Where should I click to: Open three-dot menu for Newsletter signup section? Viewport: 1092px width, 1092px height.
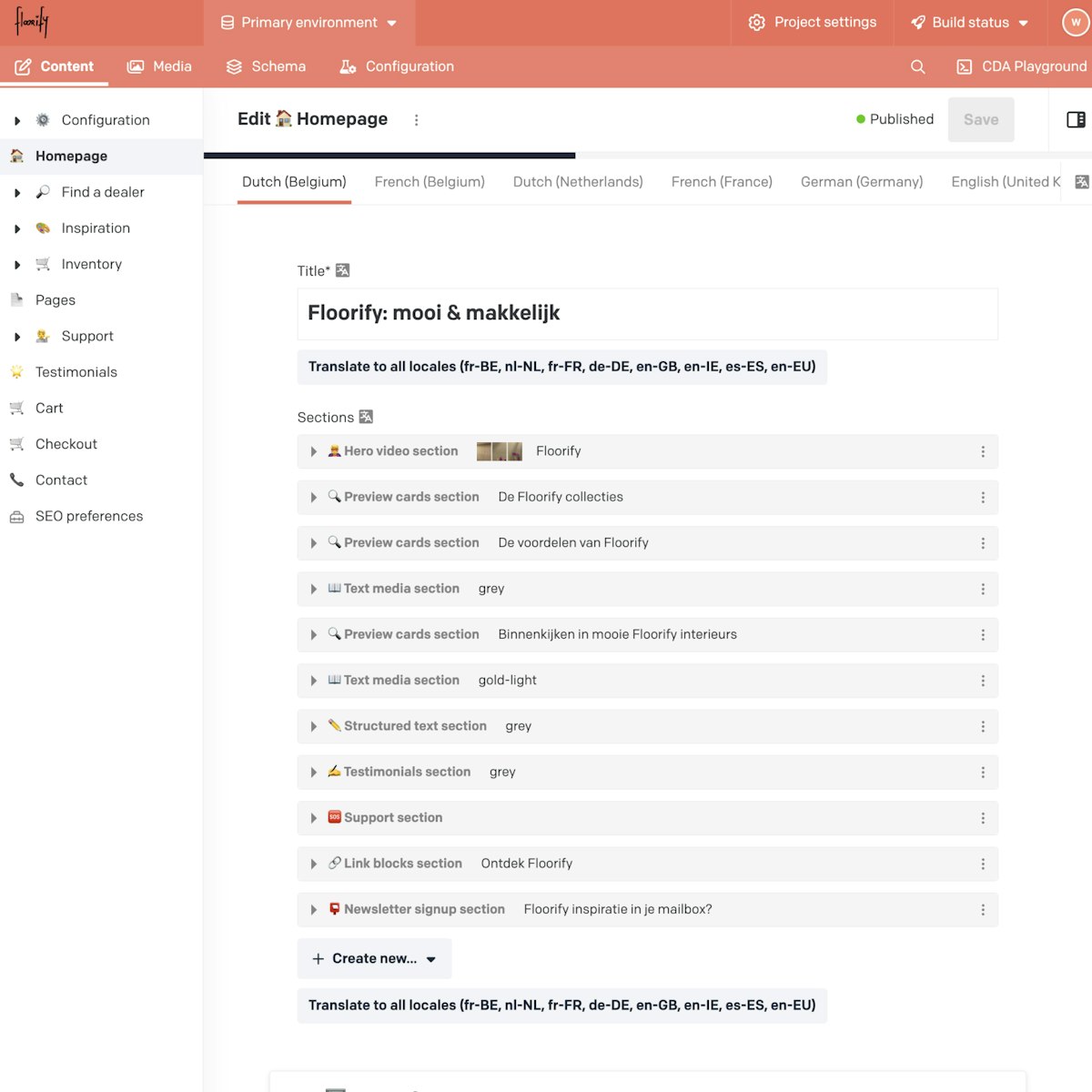click(983, 910)
